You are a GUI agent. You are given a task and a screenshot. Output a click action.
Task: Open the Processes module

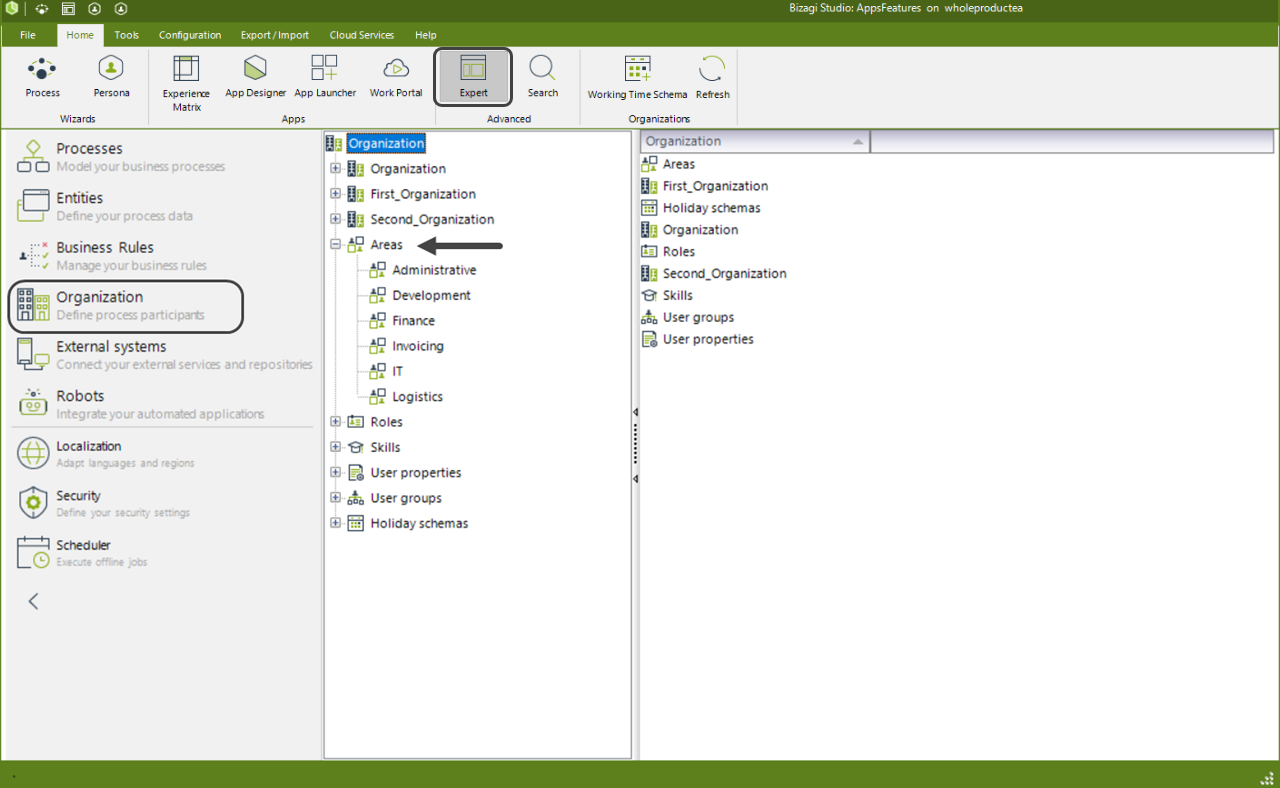[x=121, y=157]
